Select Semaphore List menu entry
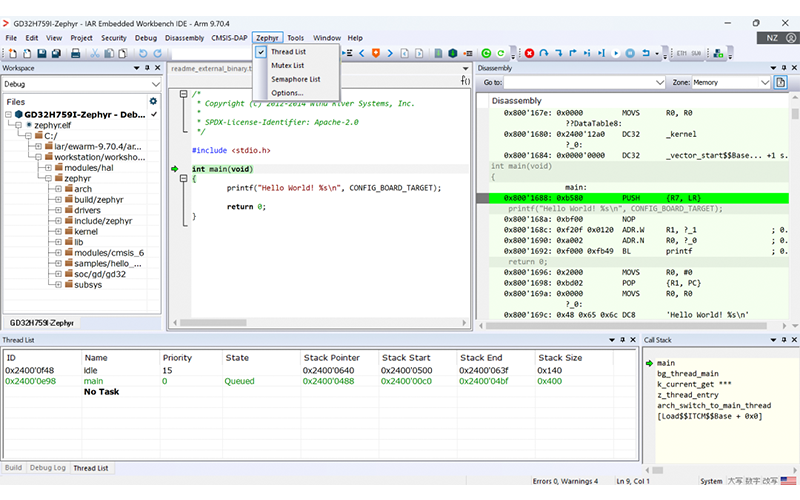This screenshot has height=500, width=800. tap(296, 79)
